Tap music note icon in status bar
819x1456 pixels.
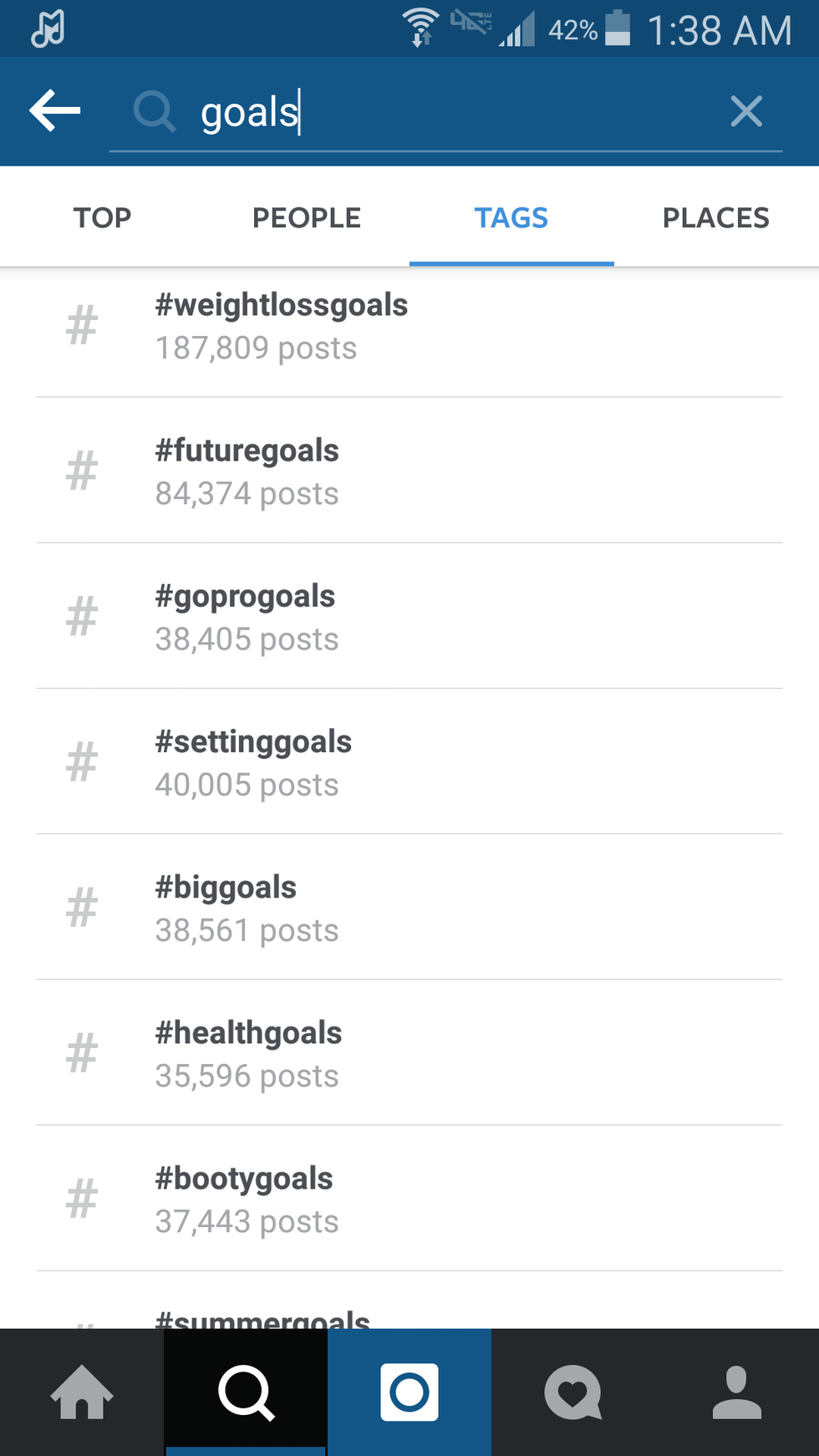pos(48,28)
